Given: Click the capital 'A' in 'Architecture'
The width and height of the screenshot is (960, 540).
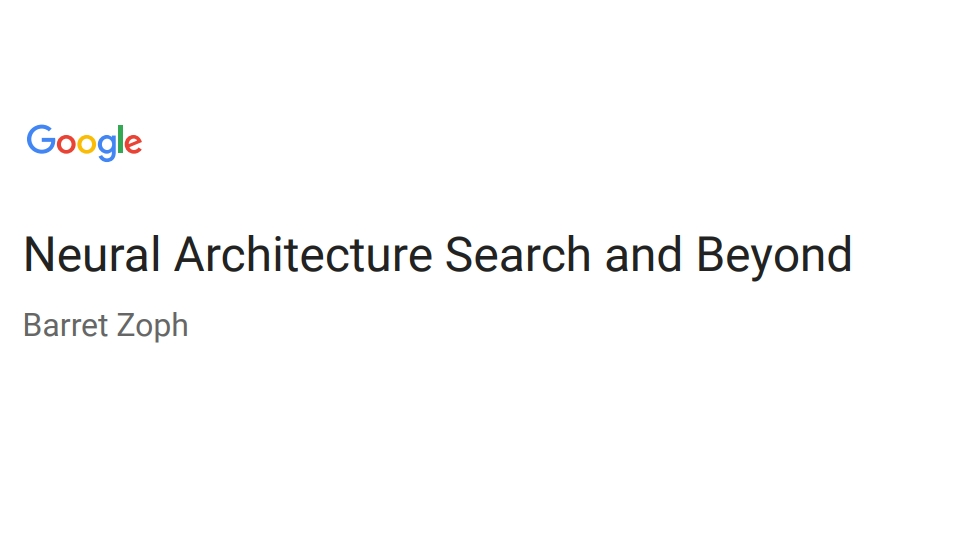Looking at the screenshot, I should 192,255.
